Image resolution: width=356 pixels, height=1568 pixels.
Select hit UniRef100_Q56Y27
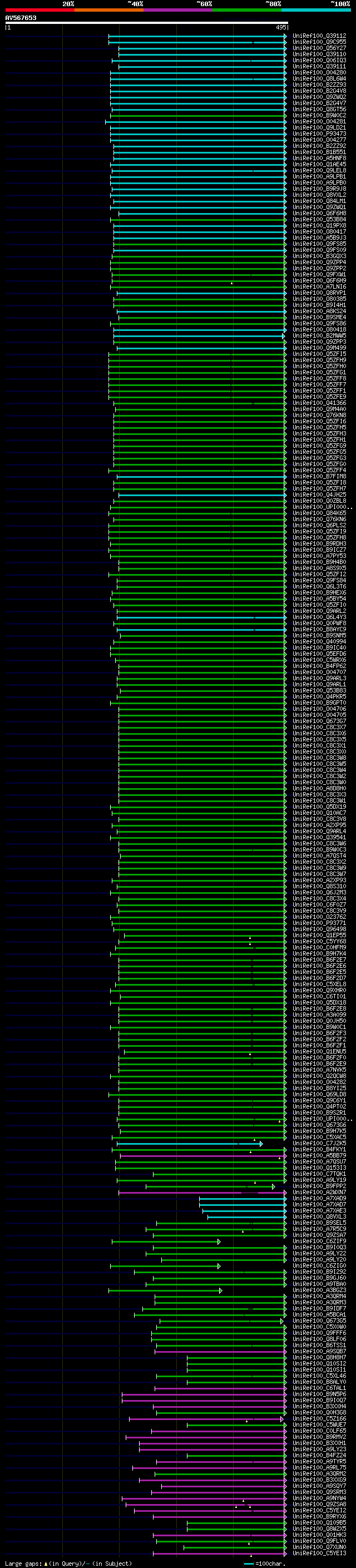(x=319, y=48)
